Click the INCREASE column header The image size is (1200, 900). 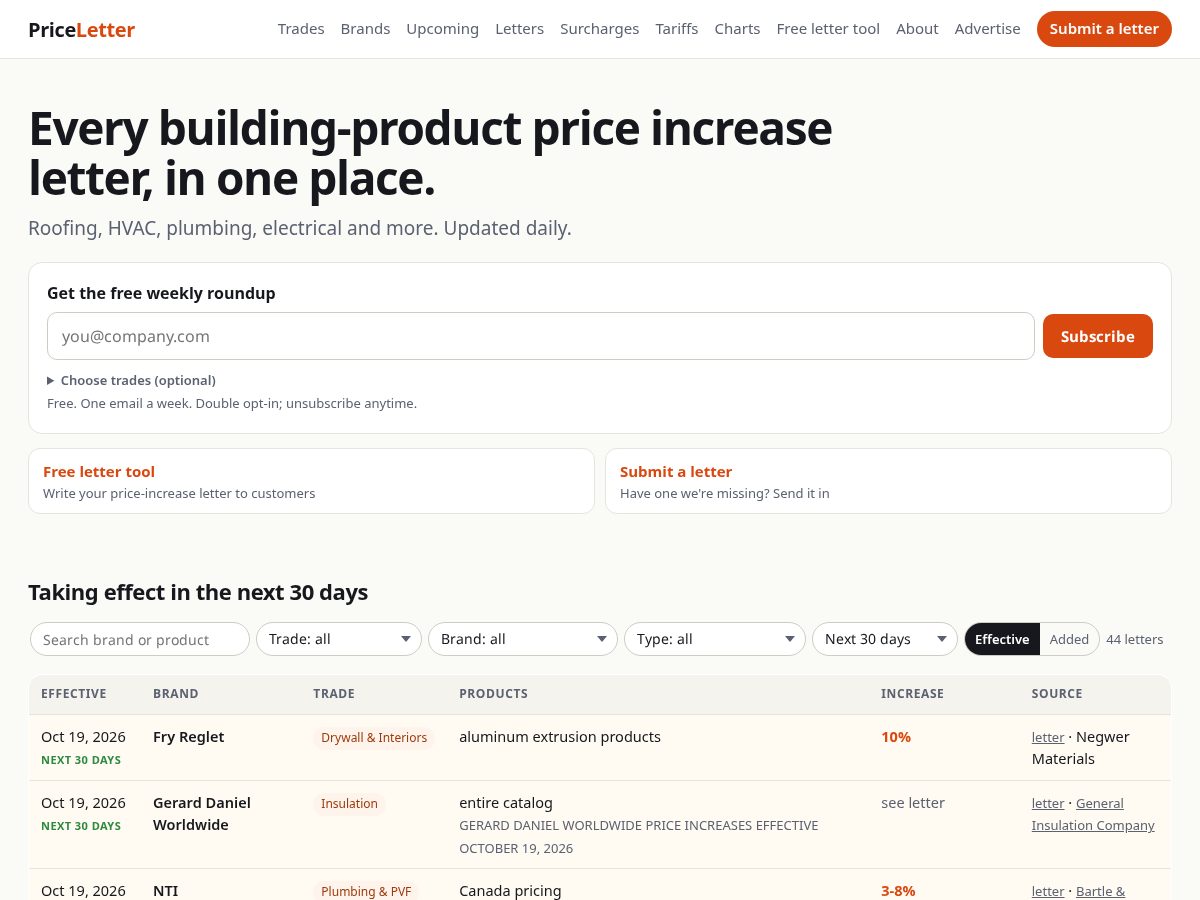(x=912, y=693)
